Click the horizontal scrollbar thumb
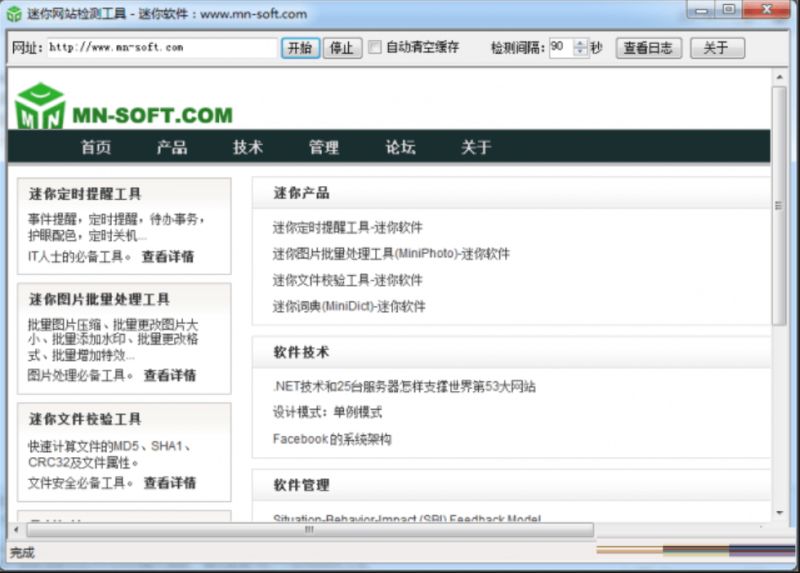 [310, 530]
